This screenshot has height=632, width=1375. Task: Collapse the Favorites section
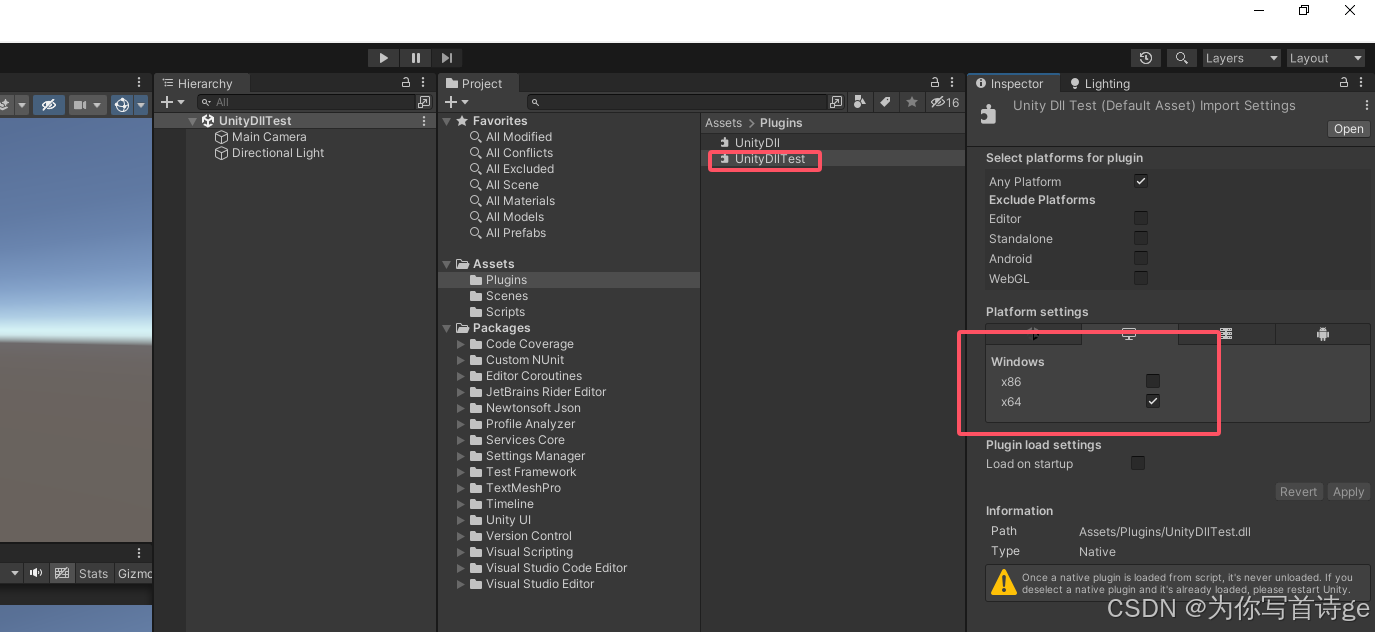click(x=447, y=121)
